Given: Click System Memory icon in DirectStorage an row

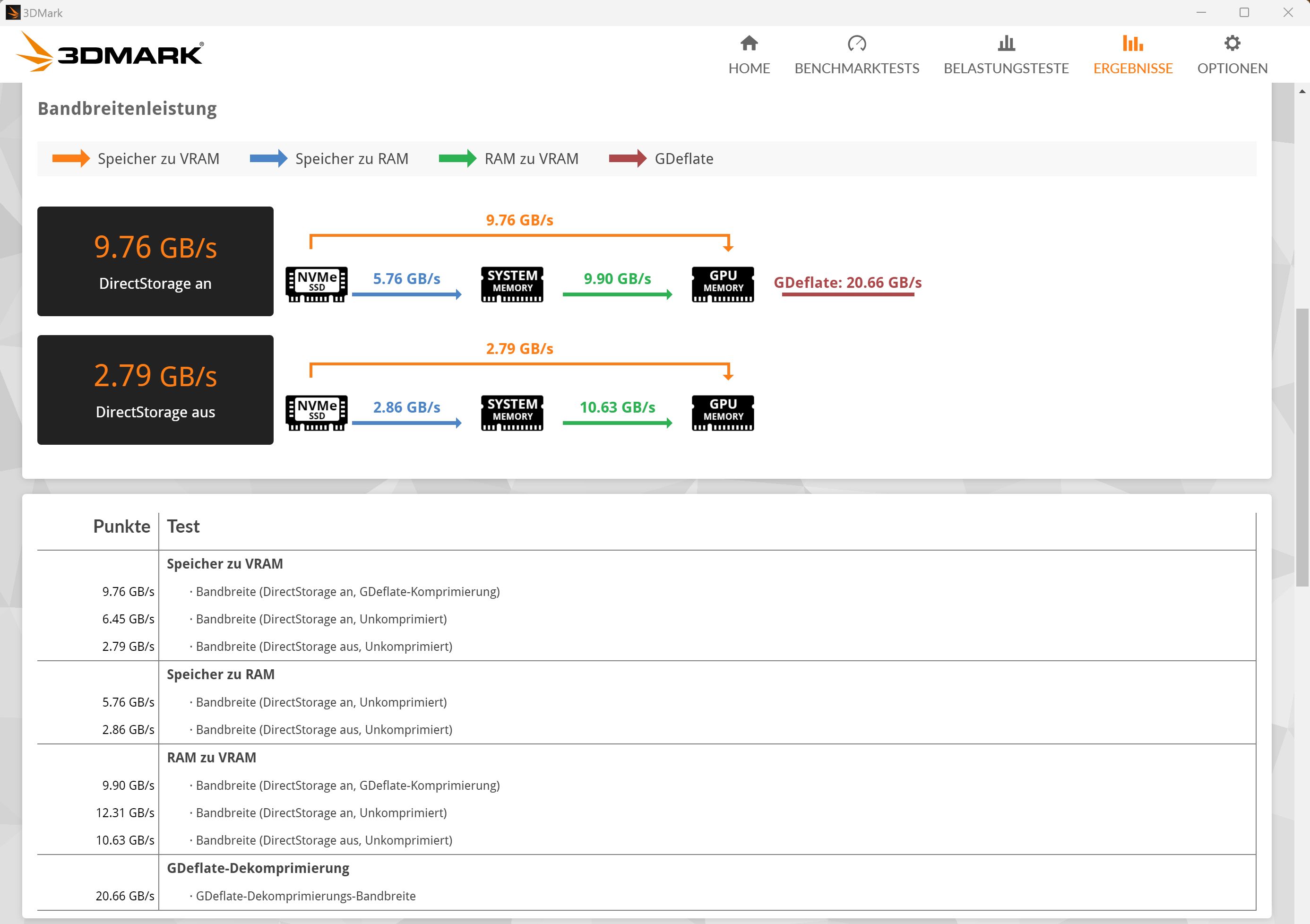Looking at the screenshot, I should (512, 284).
